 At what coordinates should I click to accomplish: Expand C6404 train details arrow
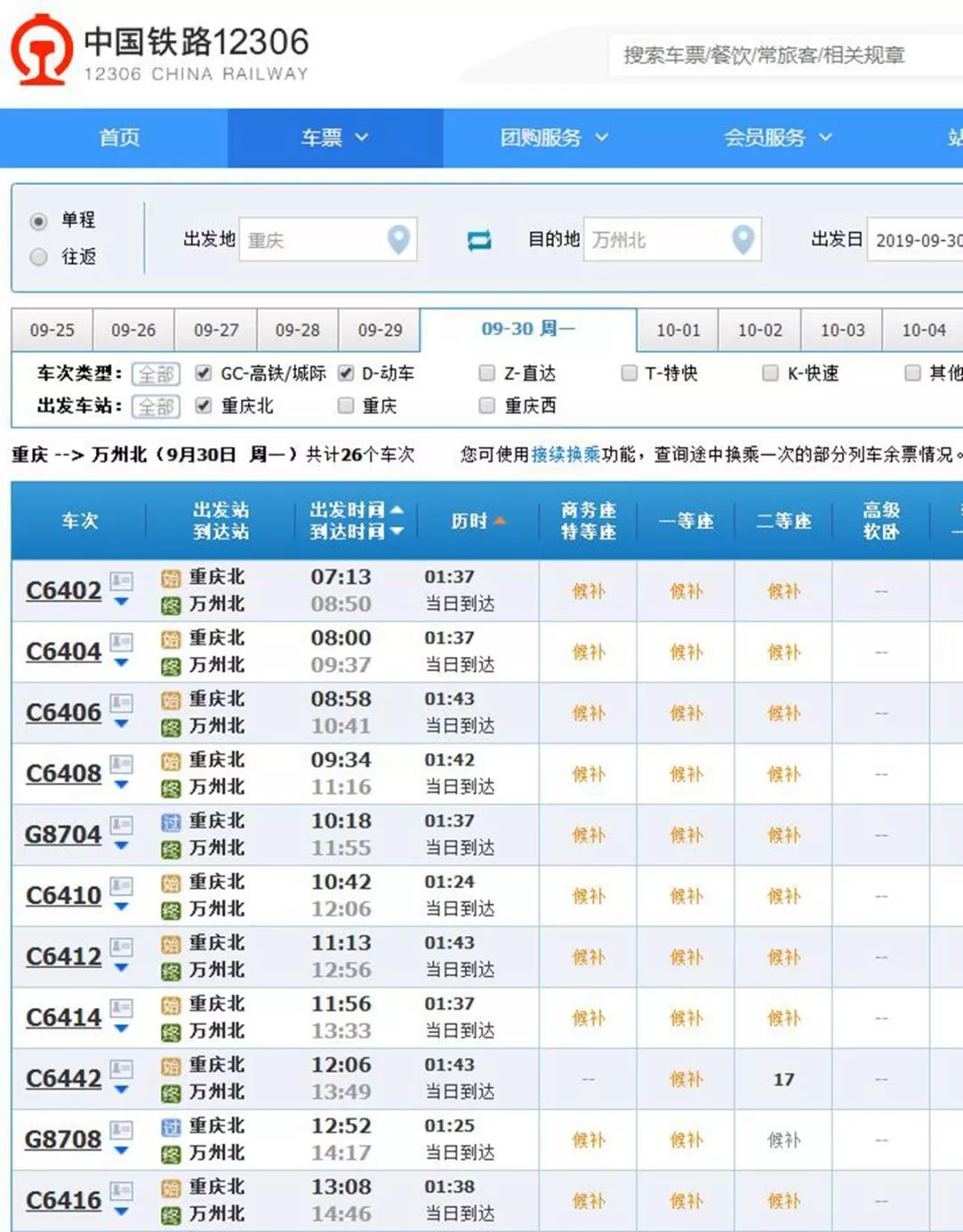(122, 663)
